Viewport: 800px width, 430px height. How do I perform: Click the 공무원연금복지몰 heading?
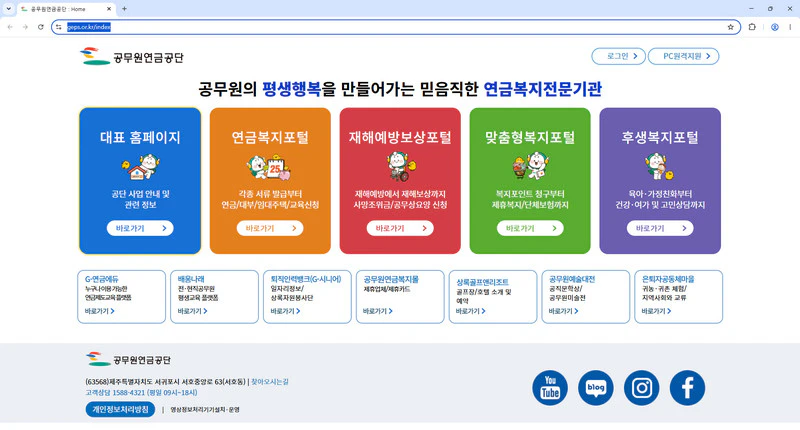(x=391, y=279)
